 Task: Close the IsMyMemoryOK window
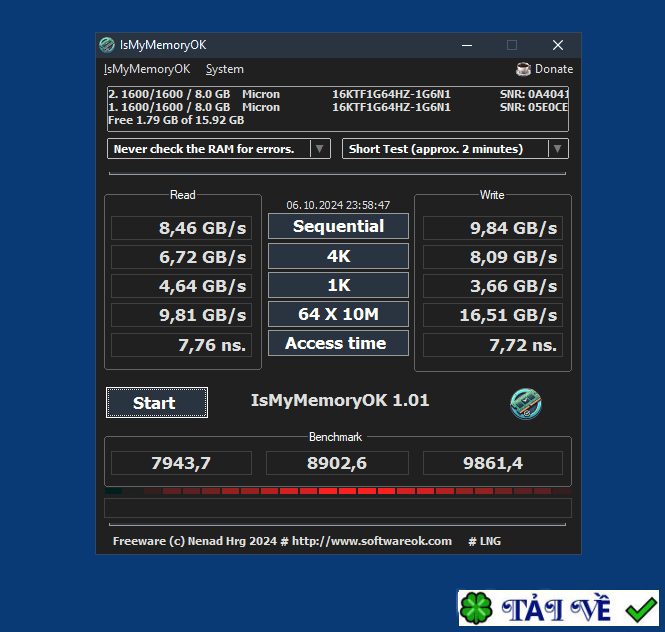(558, 45)
